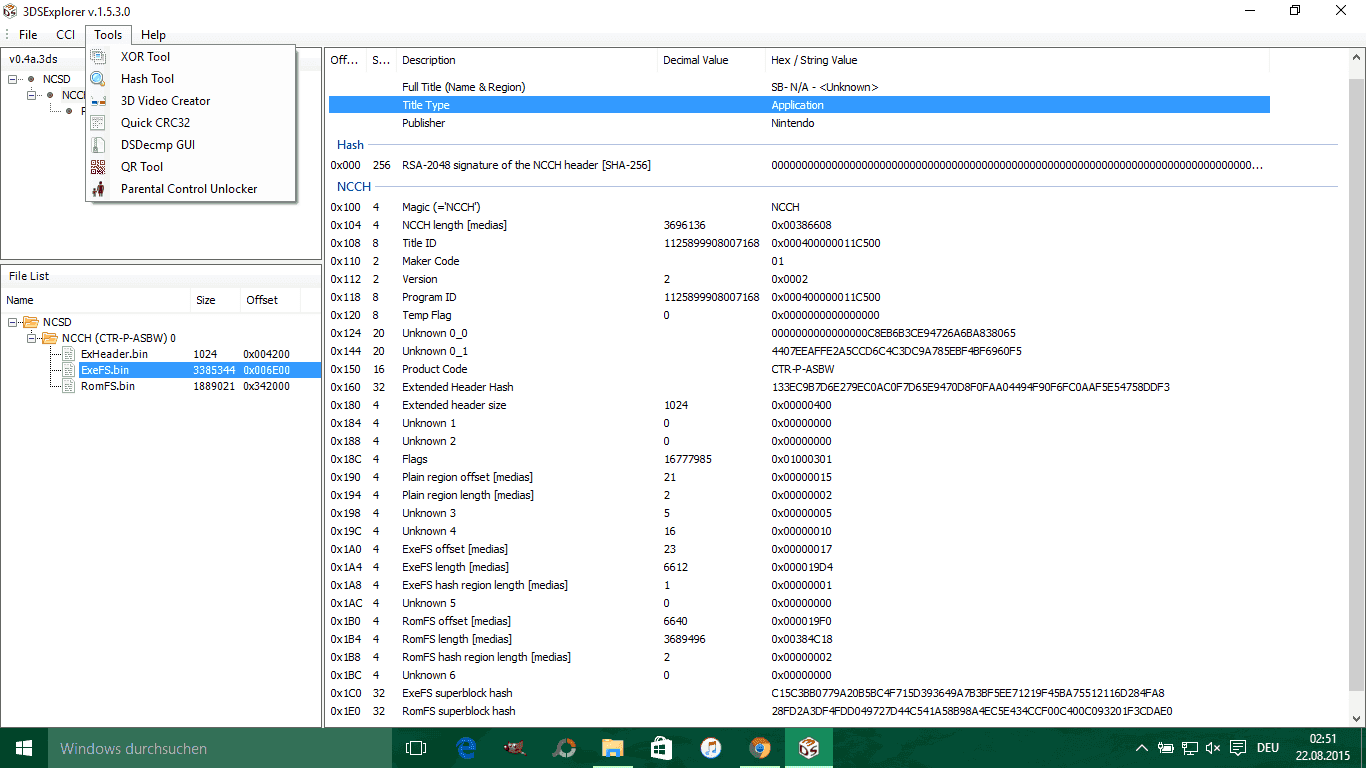The image size is (1366, 768).
Task: Click the battery icon in system tray
Action: (x=1166, y=748)
